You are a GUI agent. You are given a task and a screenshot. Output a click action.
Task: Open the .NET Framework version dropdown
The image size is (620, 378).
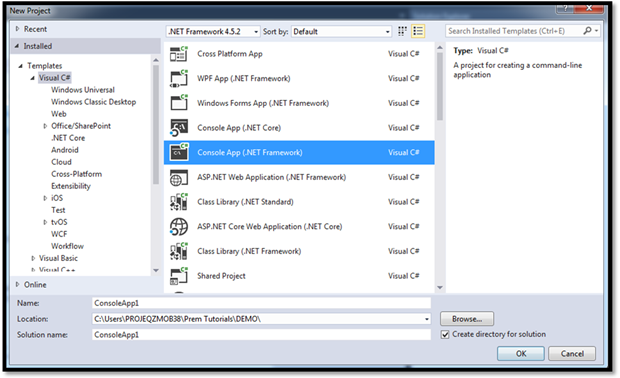click(x=213, y=32)
